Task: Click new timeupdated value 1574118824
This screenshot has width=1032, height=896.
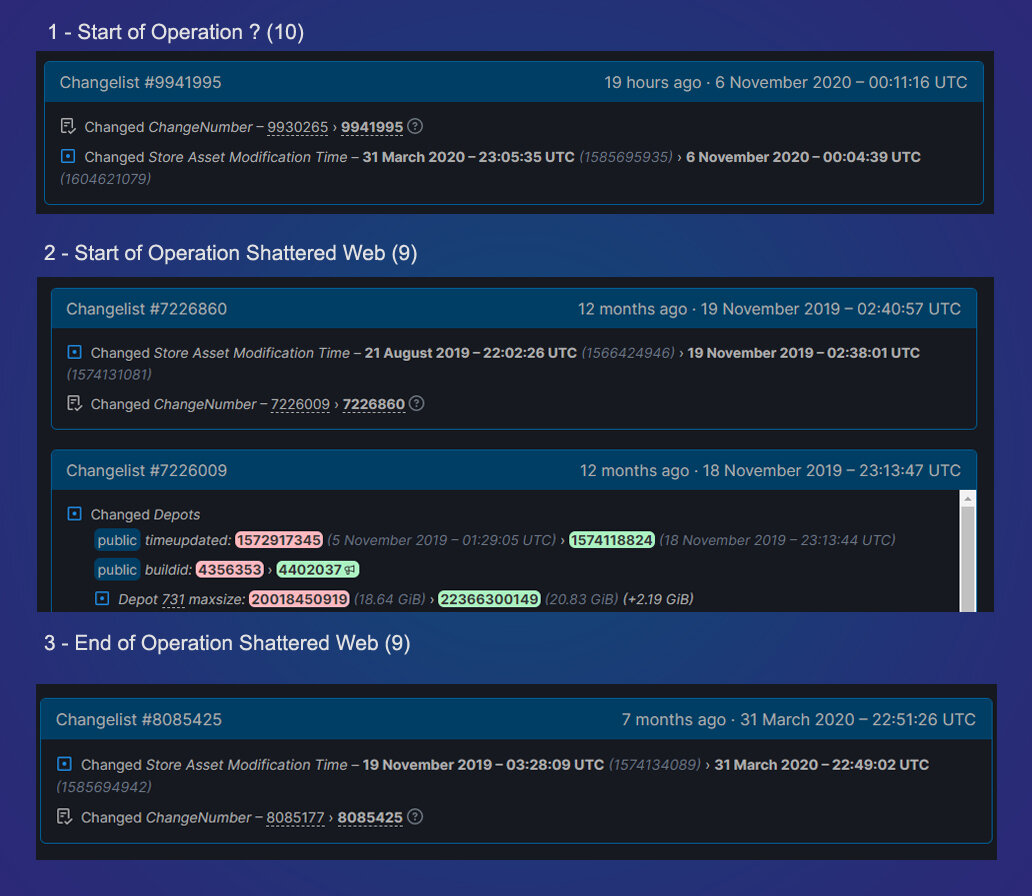Action: pyautogui.click(x=611, y=540)
